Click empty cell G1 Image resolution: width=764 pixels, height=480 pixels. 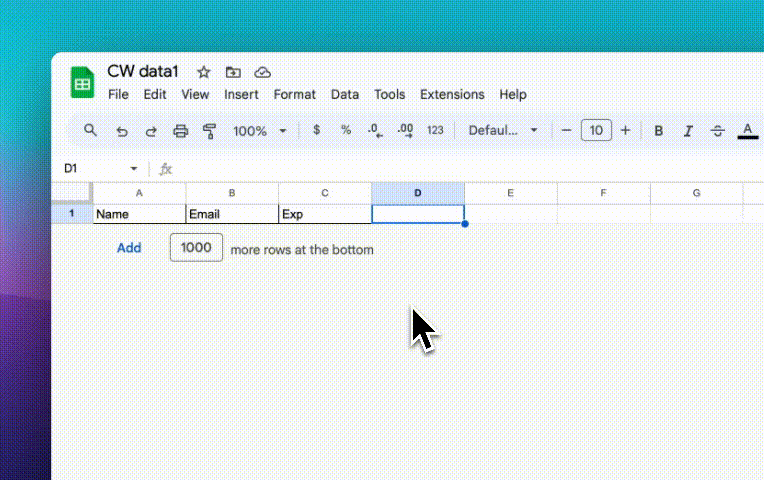click(697, 214)
